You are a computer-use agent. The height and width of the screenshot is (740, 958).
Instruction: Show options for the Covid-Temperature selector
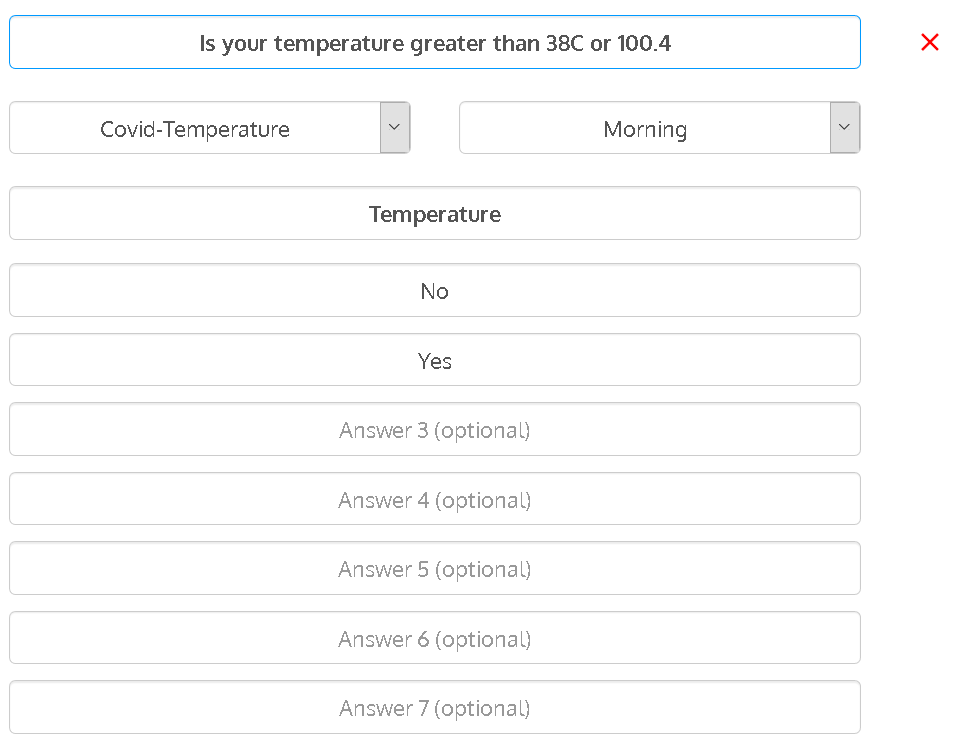[394, 128]
